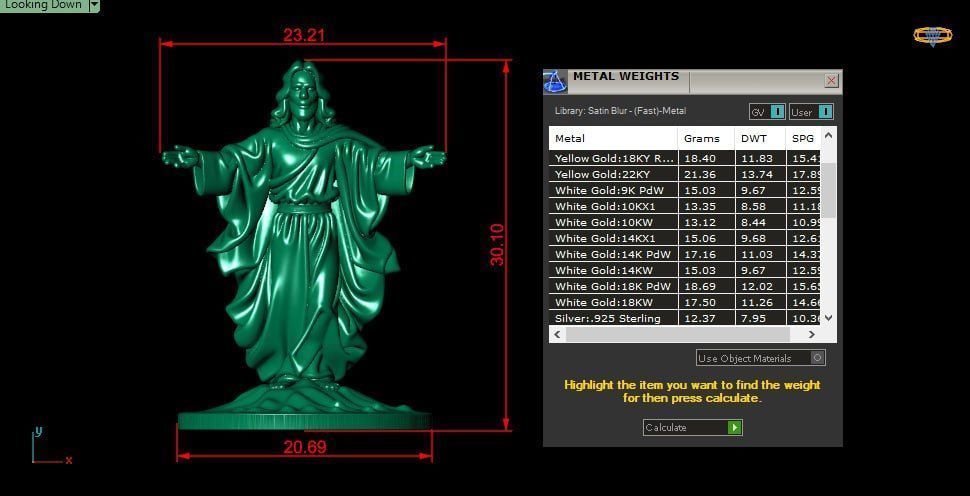970x496 pixels.
Task: Select the White Gold:10KW row
Action: (x=685, y=223)
